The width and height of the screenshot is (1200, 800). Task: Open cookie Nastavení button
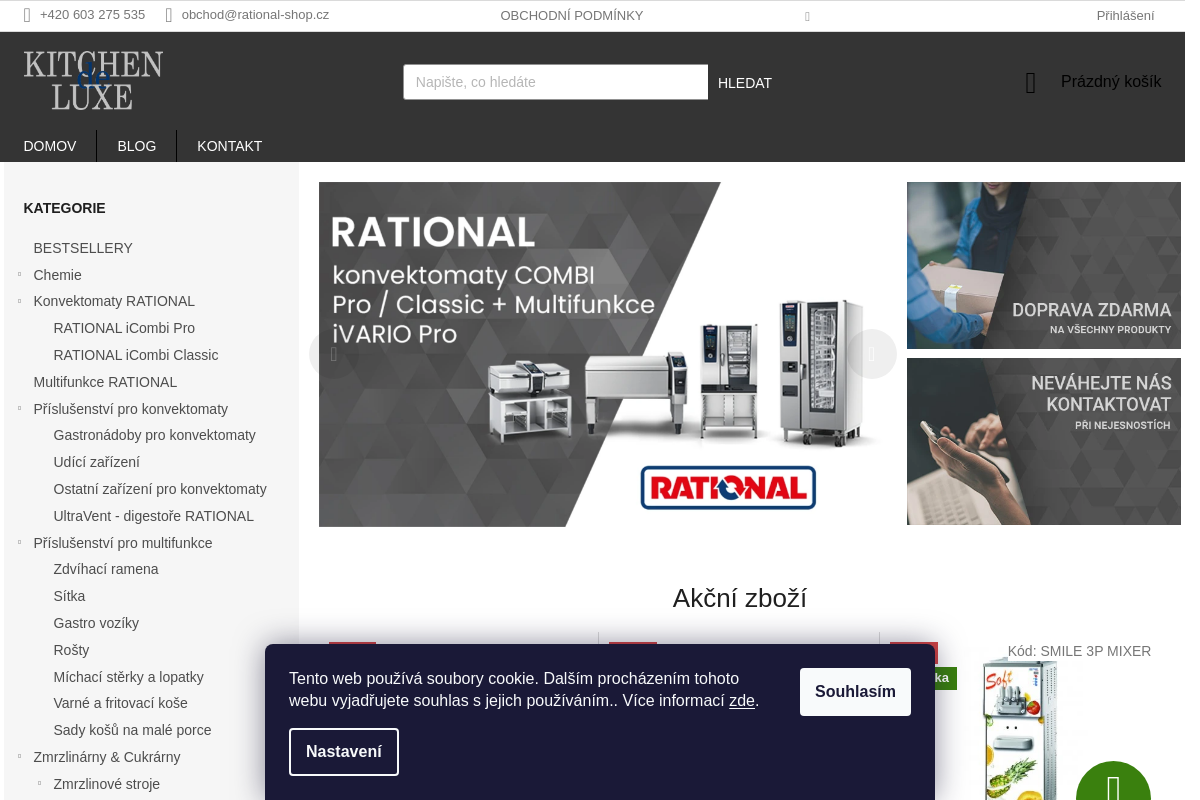tap(344, 752)
